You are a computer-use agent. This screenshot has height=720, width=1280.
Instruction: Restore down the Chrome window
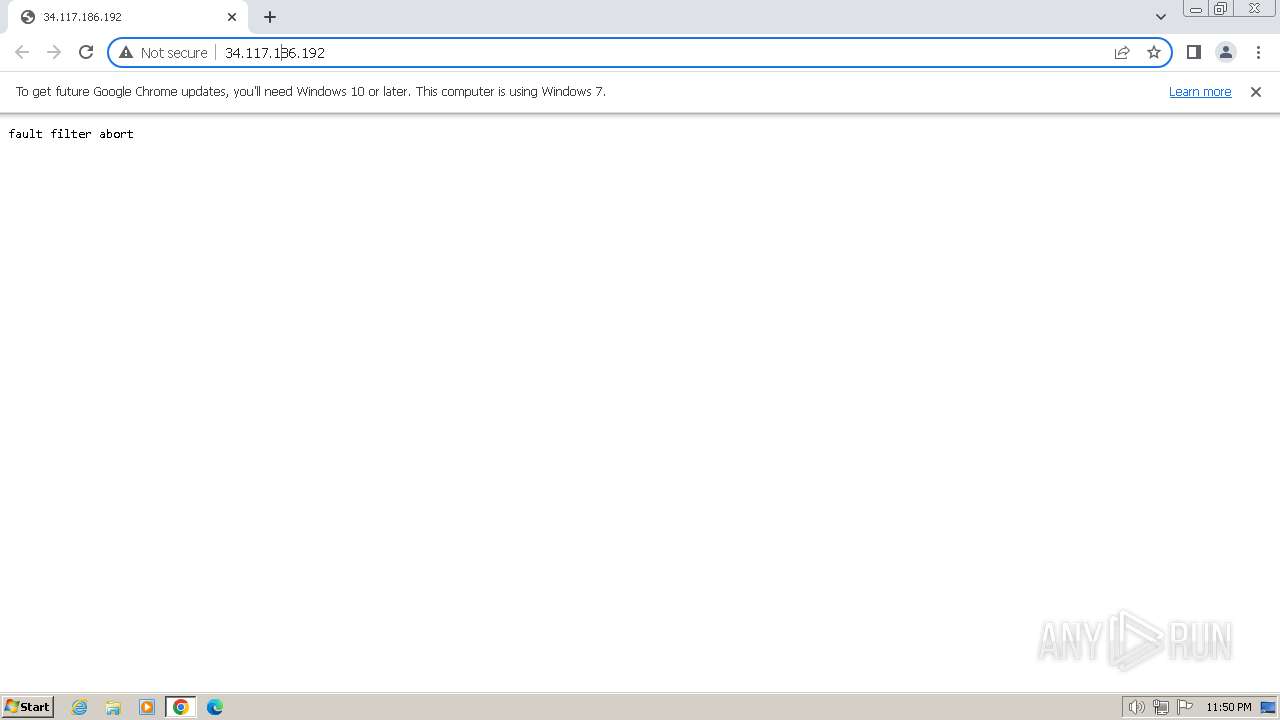click(x=1221, y=9)
